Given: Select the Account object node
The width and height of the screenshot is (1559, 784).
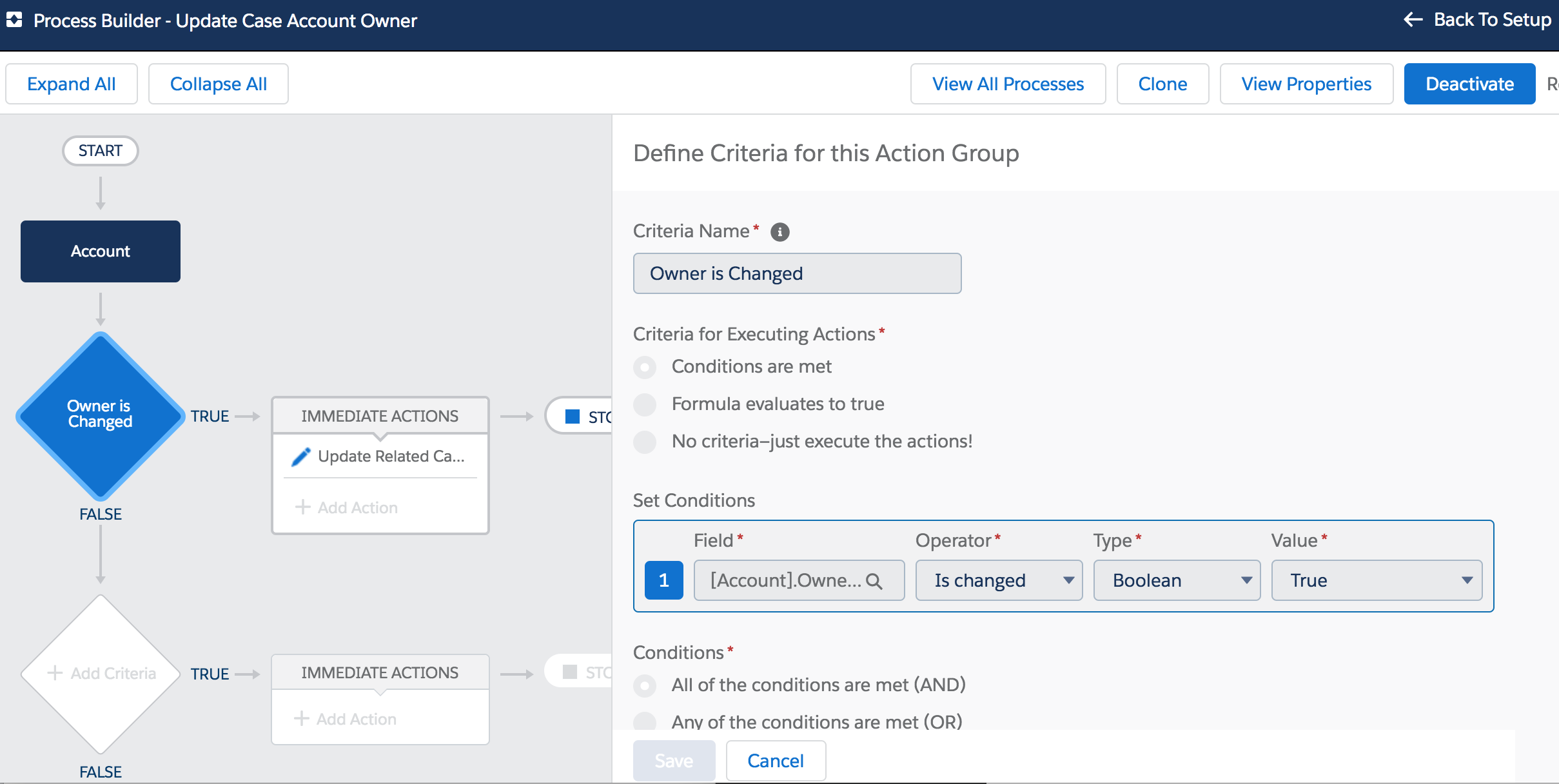Looking at the screenshot, I should [x=100, y=251].
